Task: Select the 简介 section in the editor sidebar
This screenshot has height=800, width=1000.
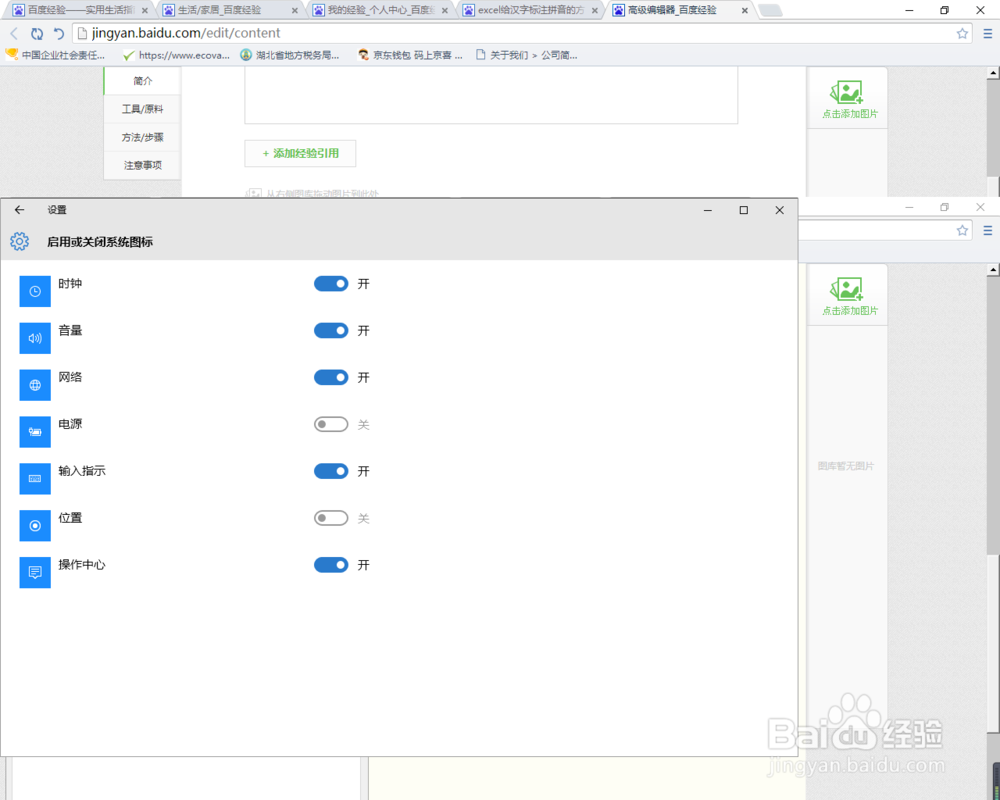Action: [142, 81]
